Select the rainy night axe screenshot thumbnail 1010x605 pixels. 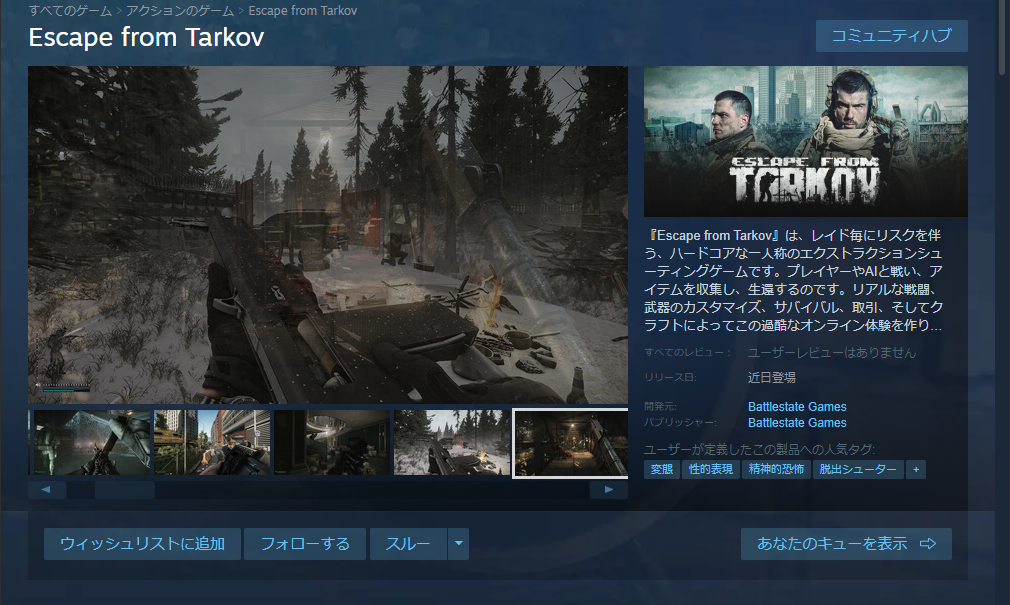click(92, 443)
